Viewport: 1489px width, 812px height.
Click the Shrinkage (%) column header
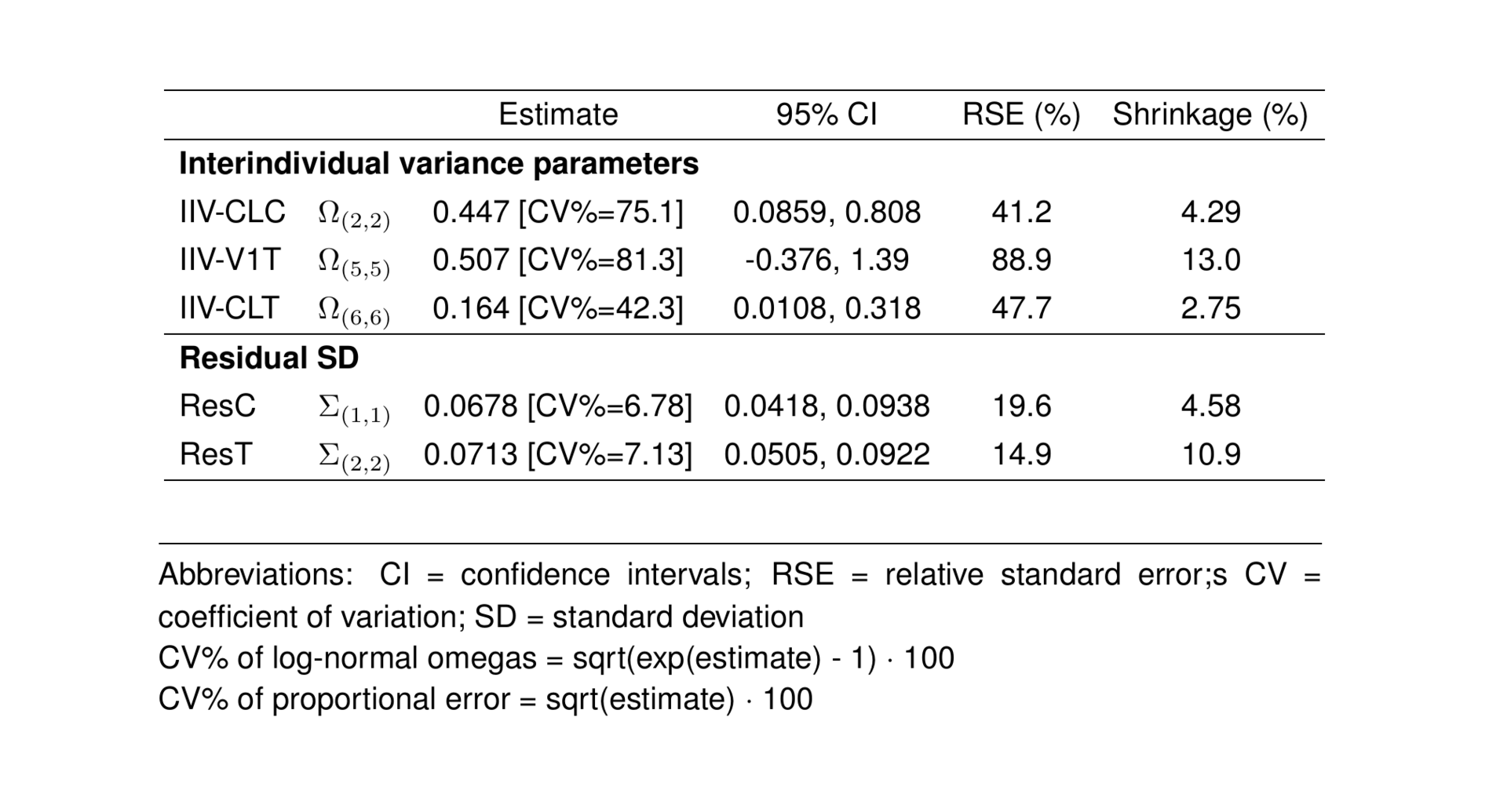(x=1210, y=115)
